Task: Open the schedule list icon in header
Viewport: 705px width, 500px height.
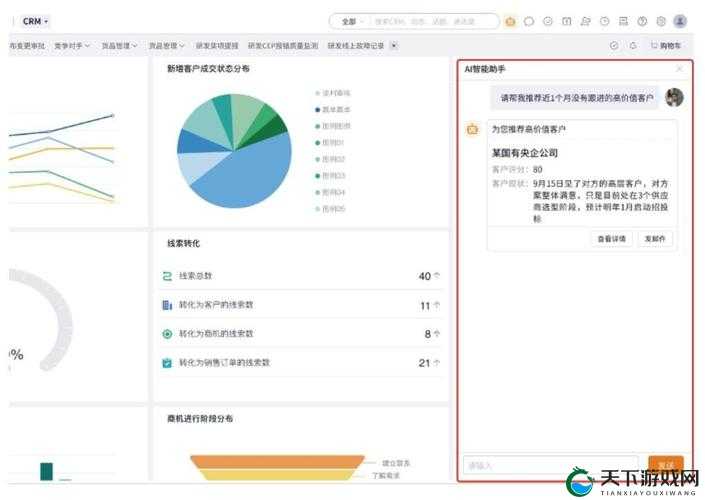Action: (624, 21)
